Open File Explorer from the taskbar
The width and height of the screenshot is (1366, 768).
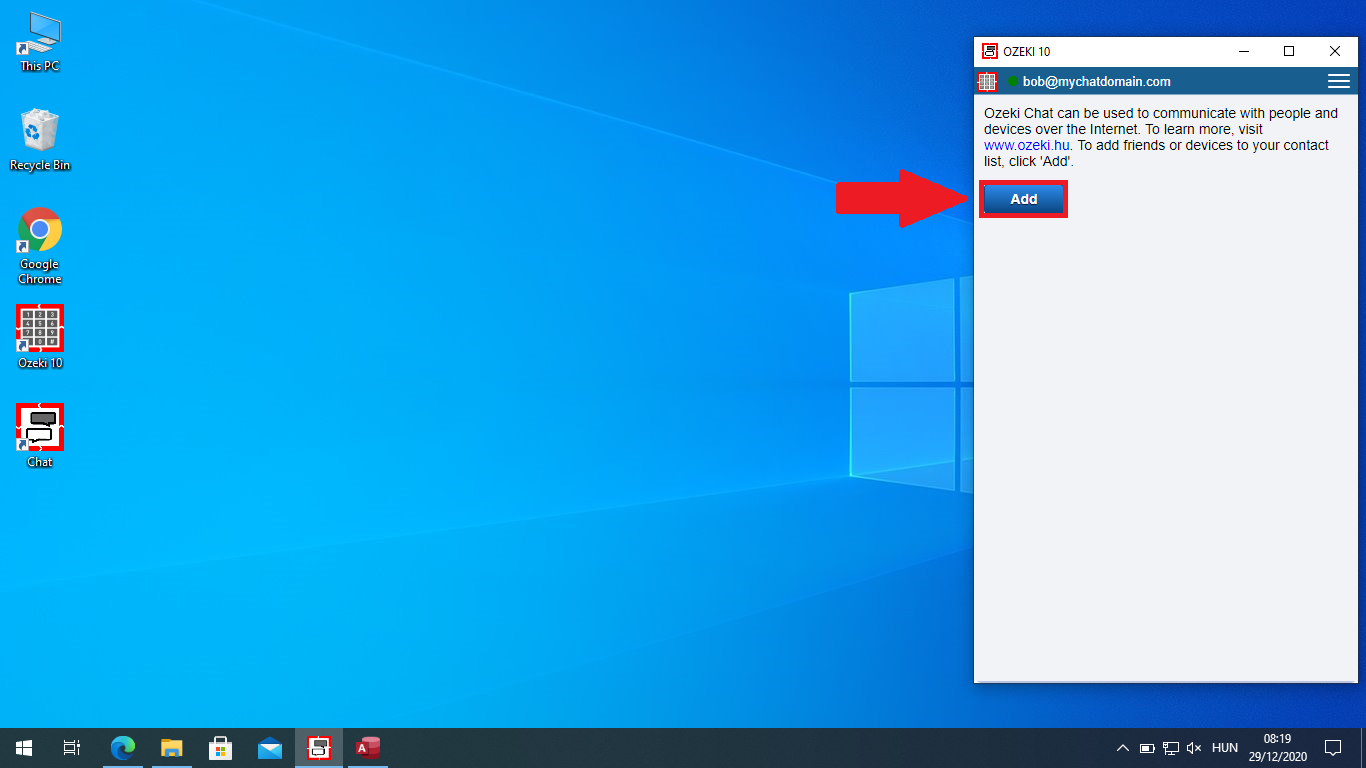[172, 747]
